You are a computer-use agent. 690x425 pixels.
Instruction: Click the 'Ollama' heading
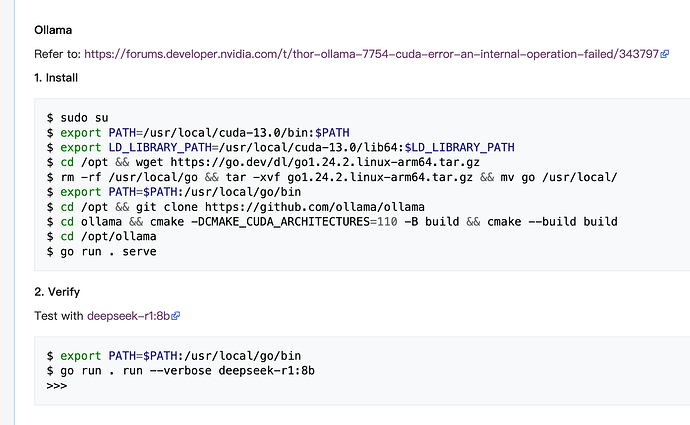tap(53, 30)
